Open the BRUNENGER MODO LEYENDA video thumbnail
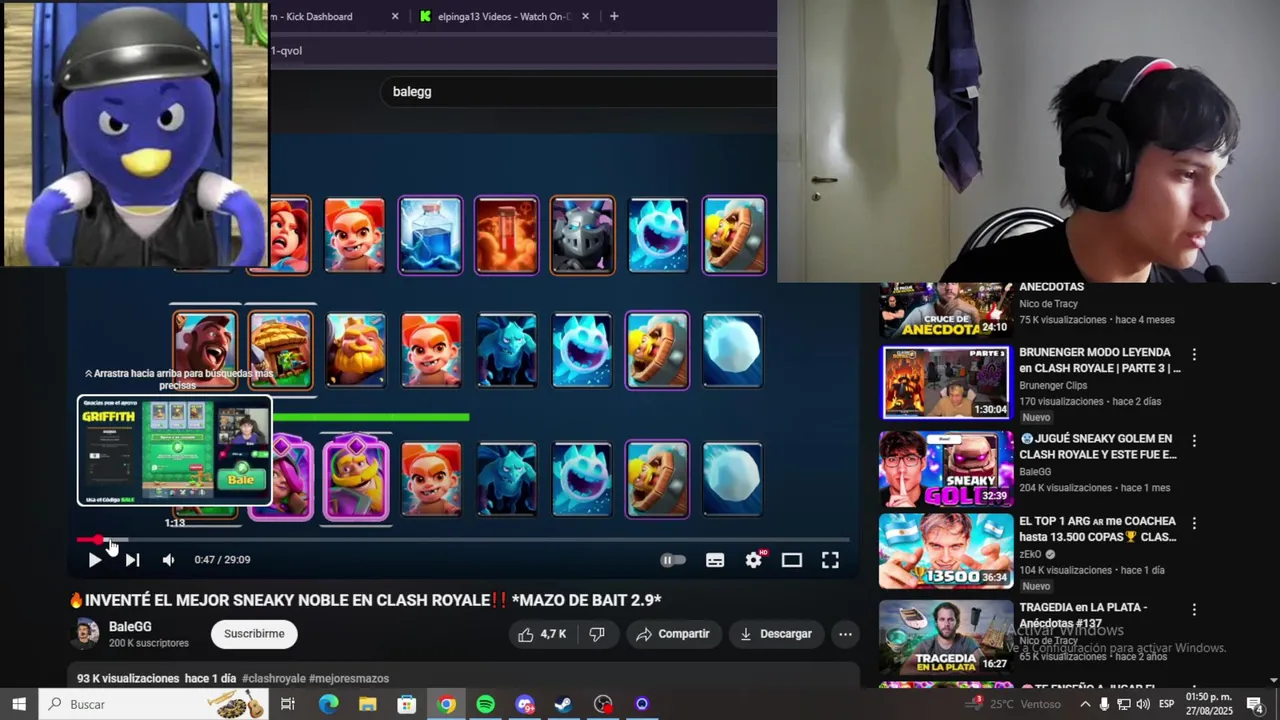The width and height of the screenshot is (1280, 720). tap(945, 383)
